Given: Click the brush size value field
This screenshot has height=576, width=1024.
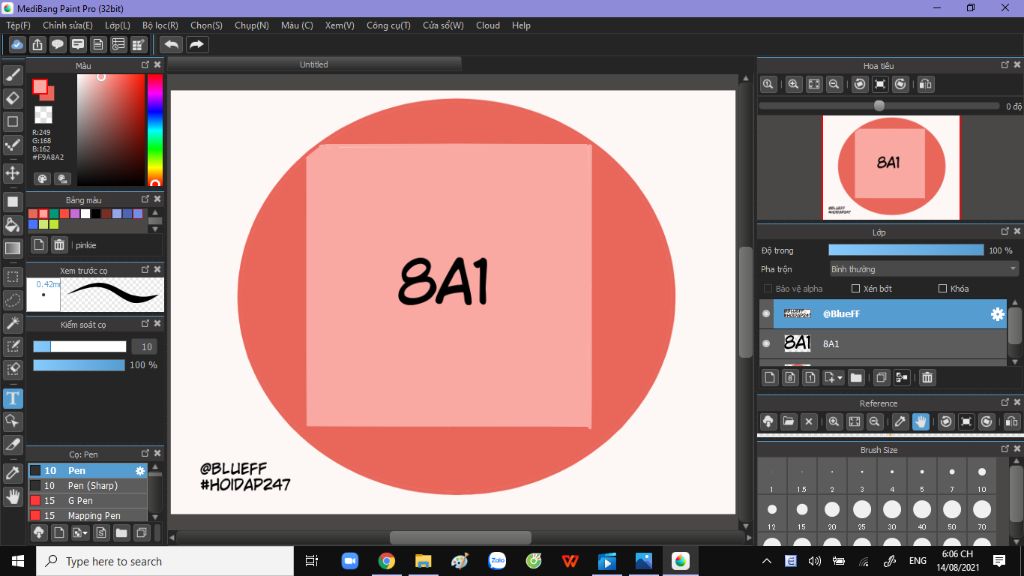Looking at the screenshot, I should (146, 347).
